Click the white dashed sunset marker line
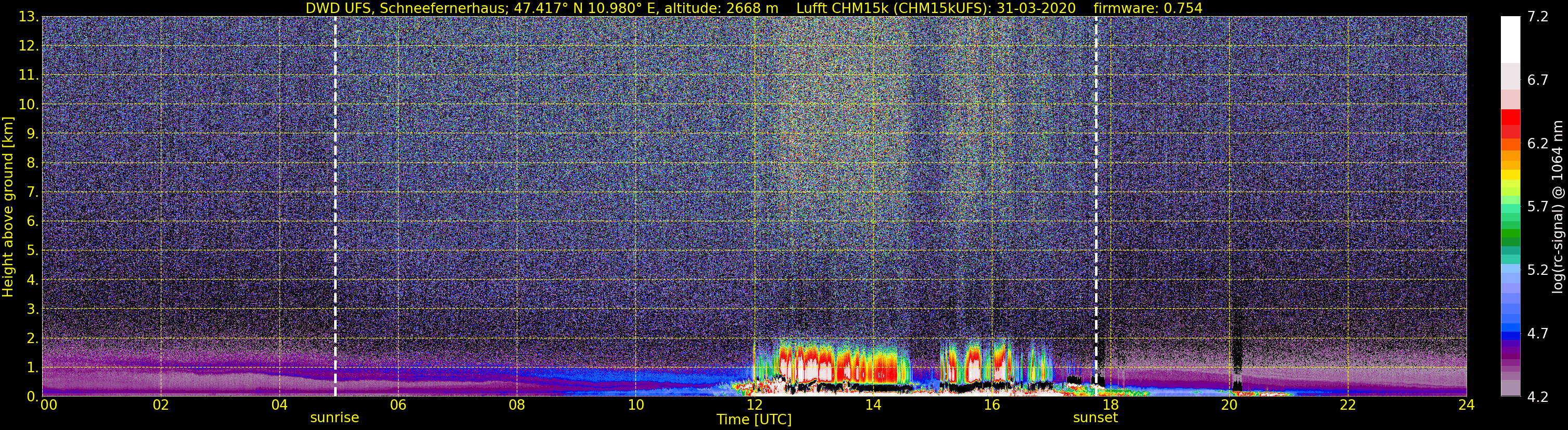This screenshot has width=1568, height=430. [x=1097, y=207]
